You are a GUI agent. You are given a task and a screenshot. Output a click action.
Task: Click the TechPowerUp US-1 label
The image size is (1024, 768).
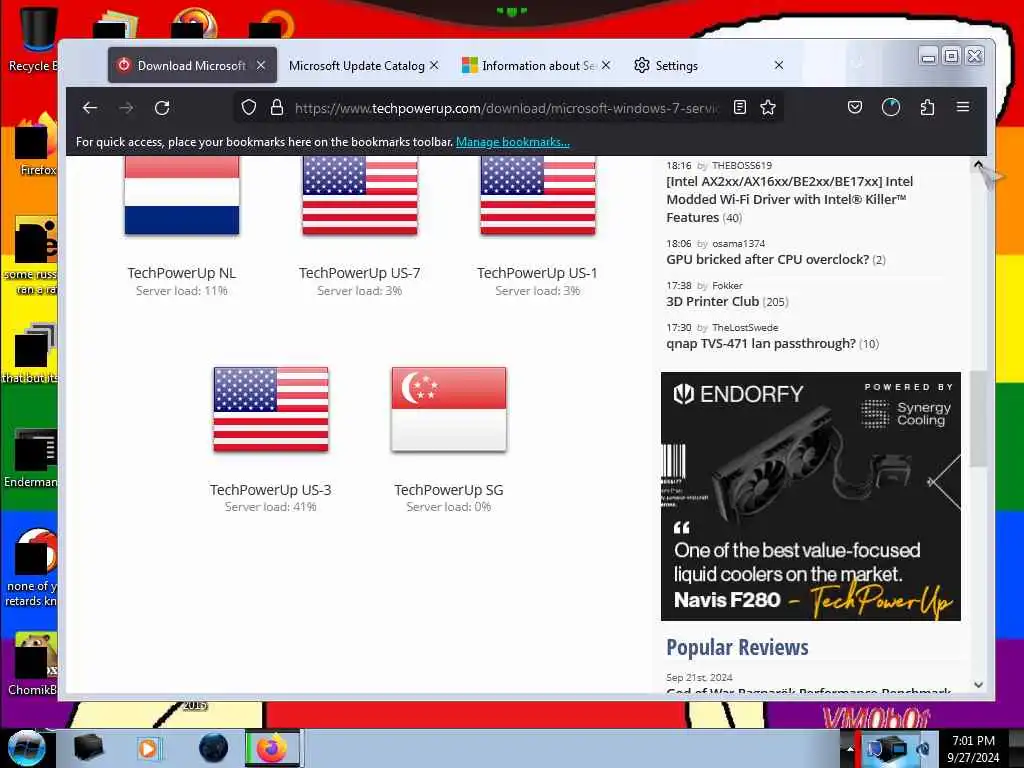(x=537, y=273)
